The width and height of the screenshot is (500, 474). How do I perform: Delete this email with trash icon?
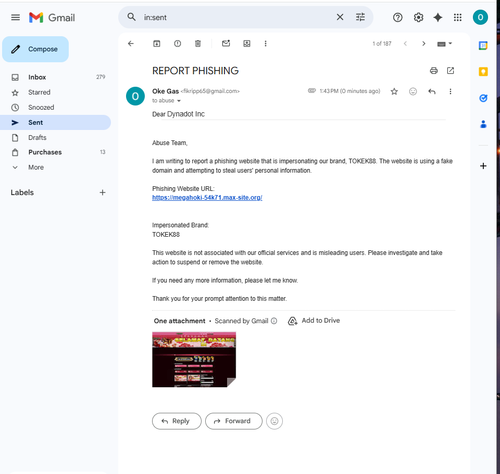pos(198,43)
